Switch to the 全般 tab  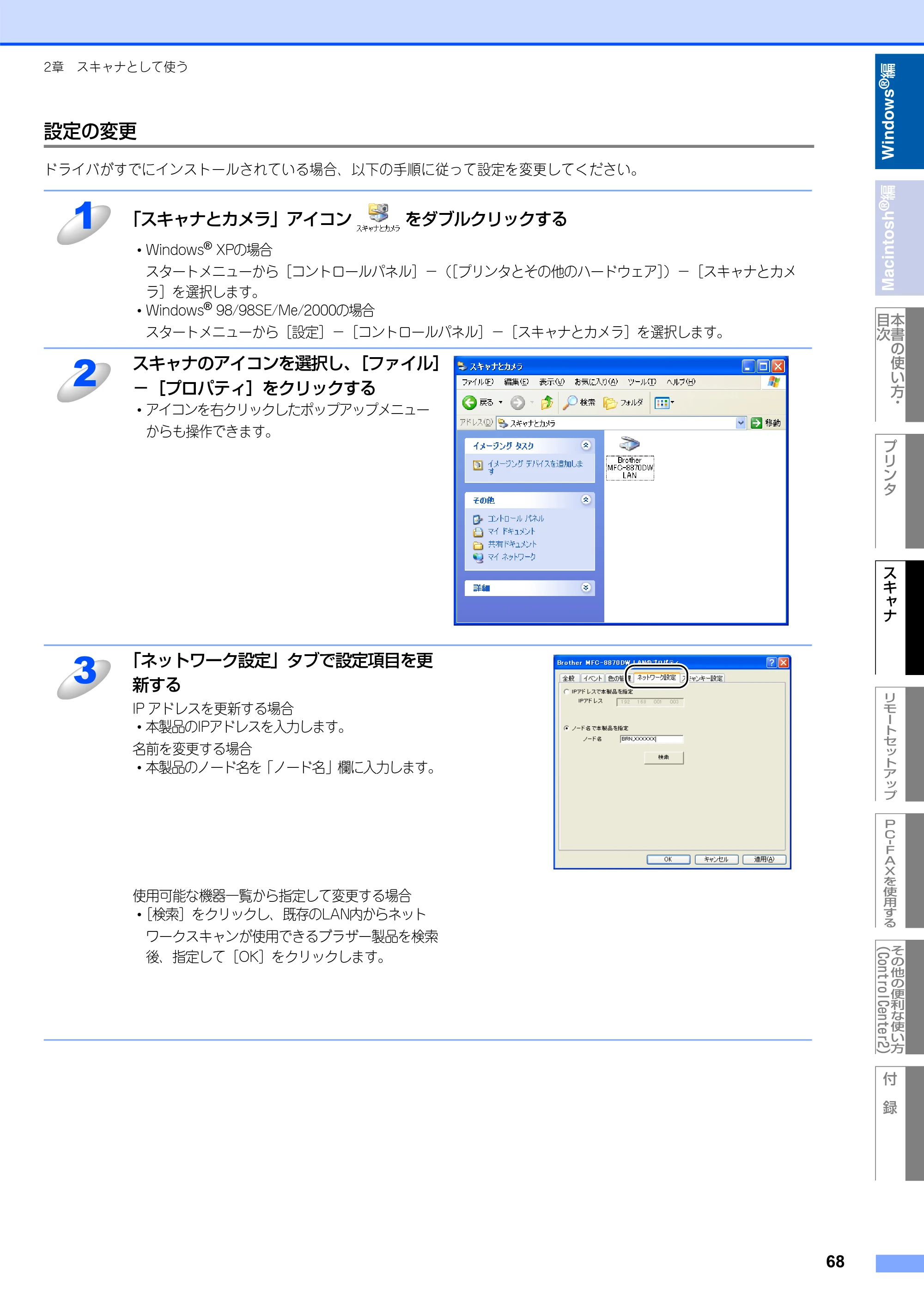[x=569, y=678]
